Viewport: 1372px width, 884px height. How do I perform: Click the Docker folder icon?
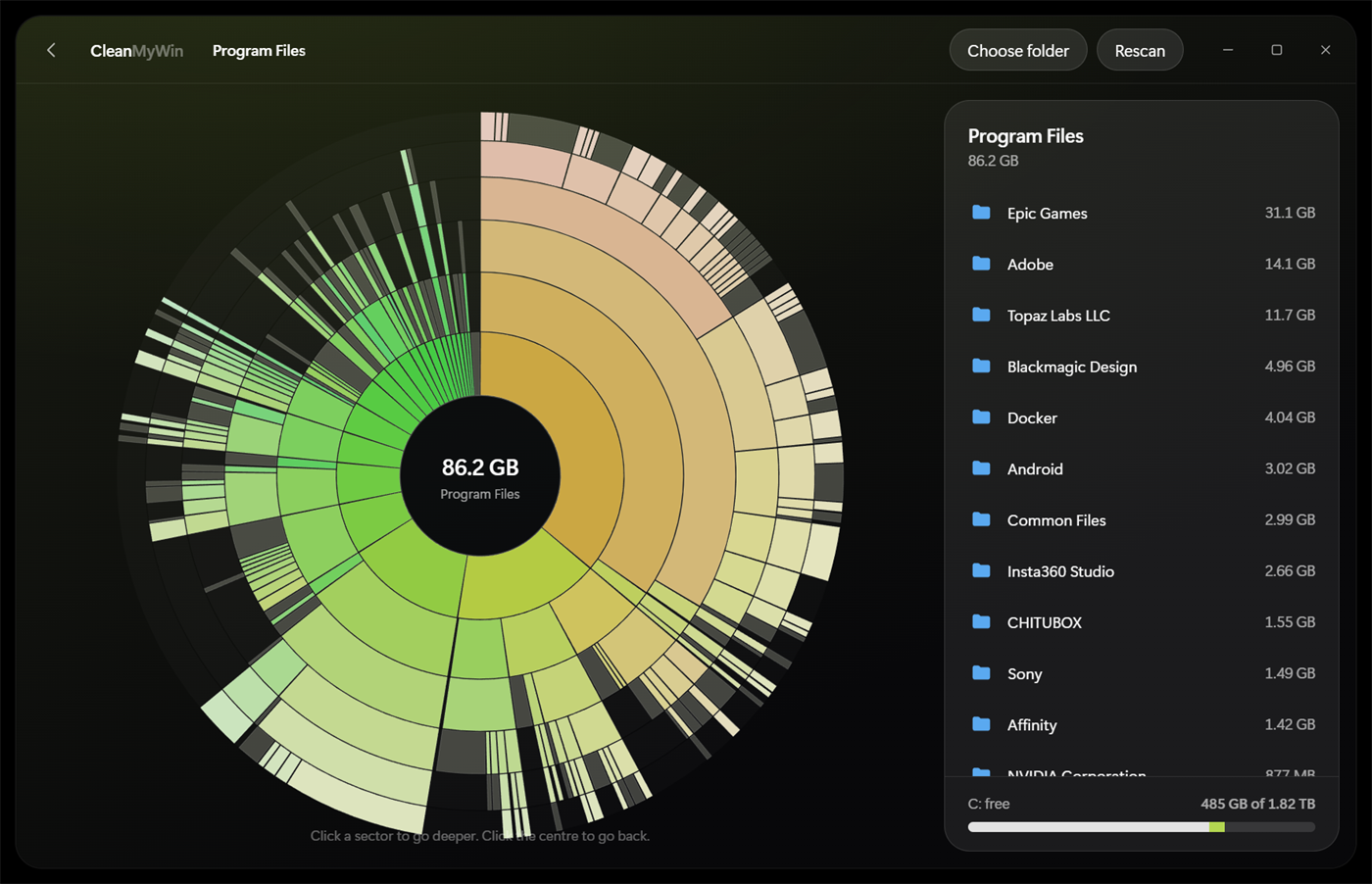tap(981, 417)
